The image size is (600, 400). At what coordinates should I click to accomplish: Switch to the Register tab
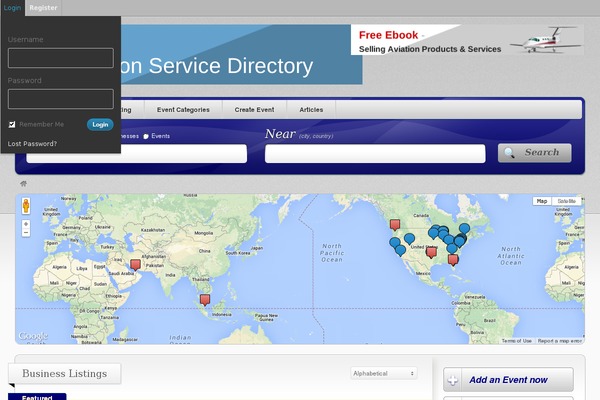click(x=43, y=7)
